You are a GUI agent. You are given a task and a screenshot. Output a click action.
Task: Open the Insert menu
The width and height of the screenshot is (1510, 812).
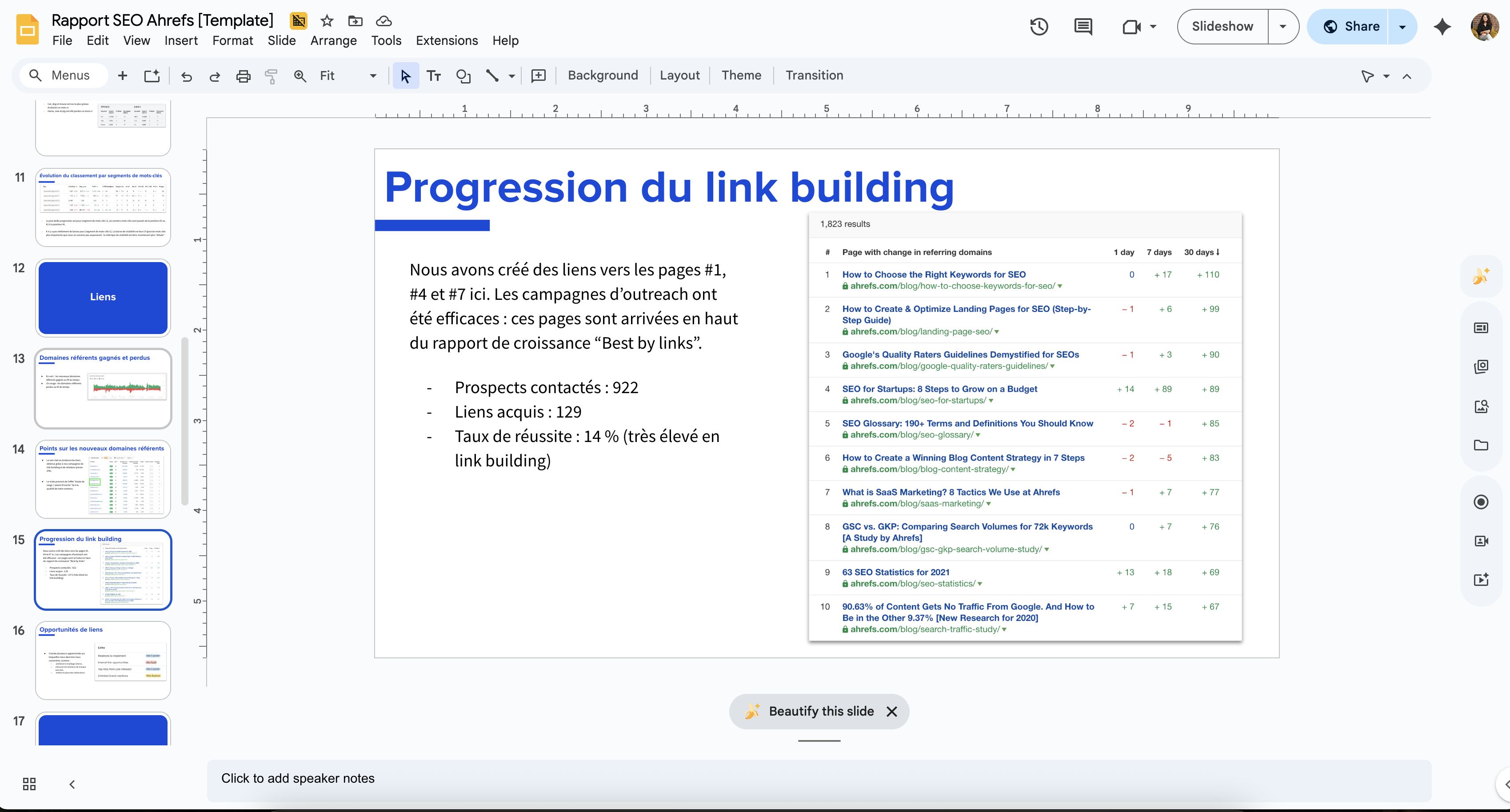(181, 40)
